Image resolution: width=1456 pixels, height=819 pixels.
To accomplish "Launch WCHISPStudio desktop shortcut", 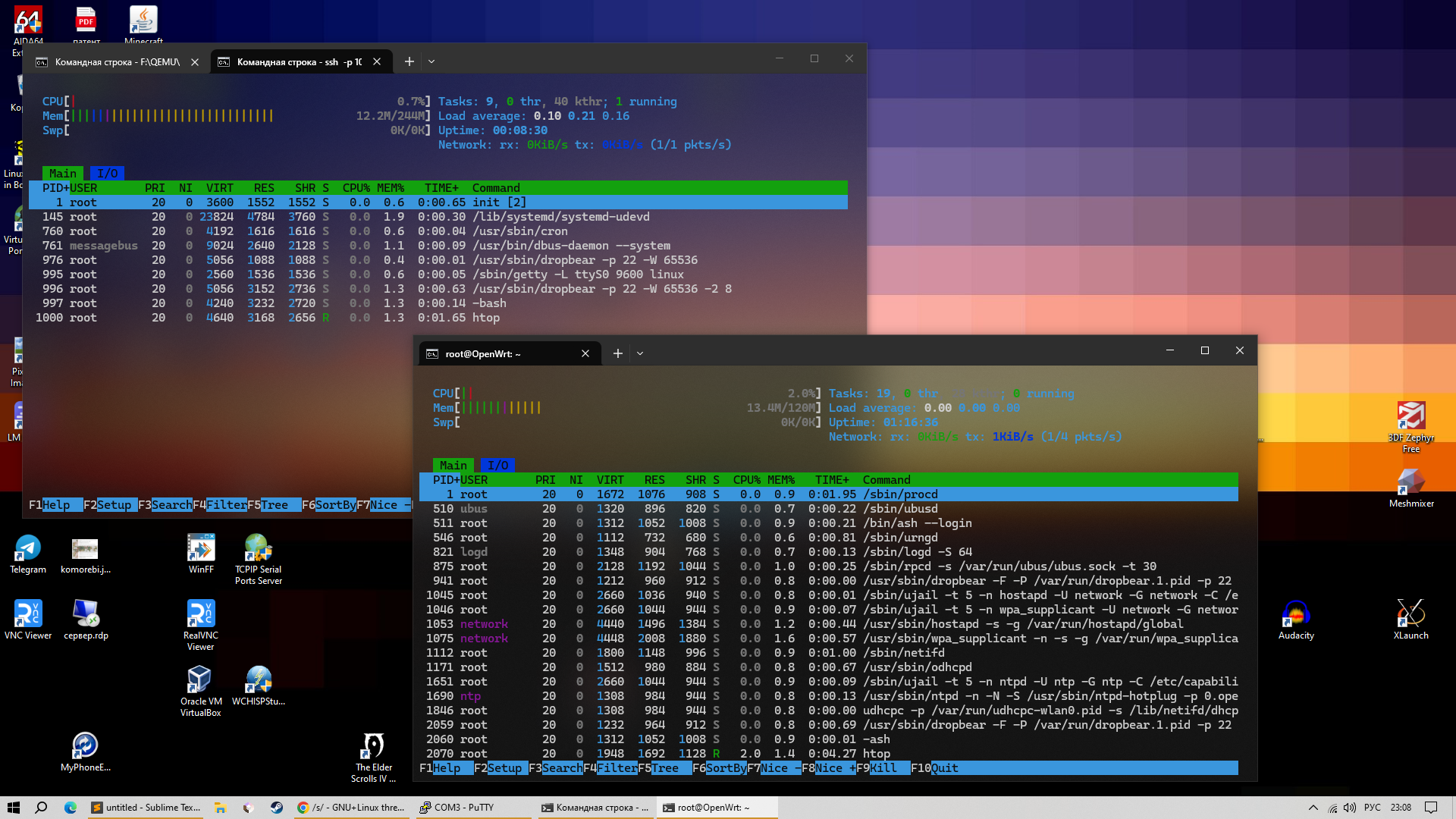I will pos(259,686).
